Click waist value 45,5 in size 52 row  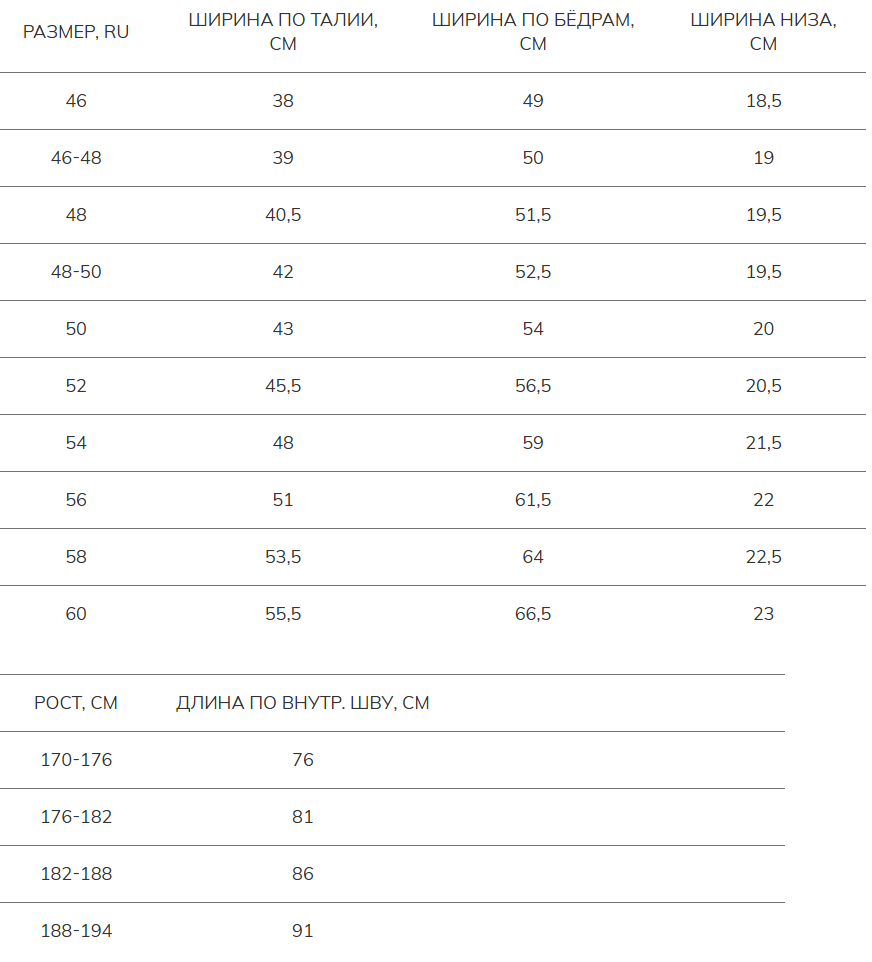point(283,386)
